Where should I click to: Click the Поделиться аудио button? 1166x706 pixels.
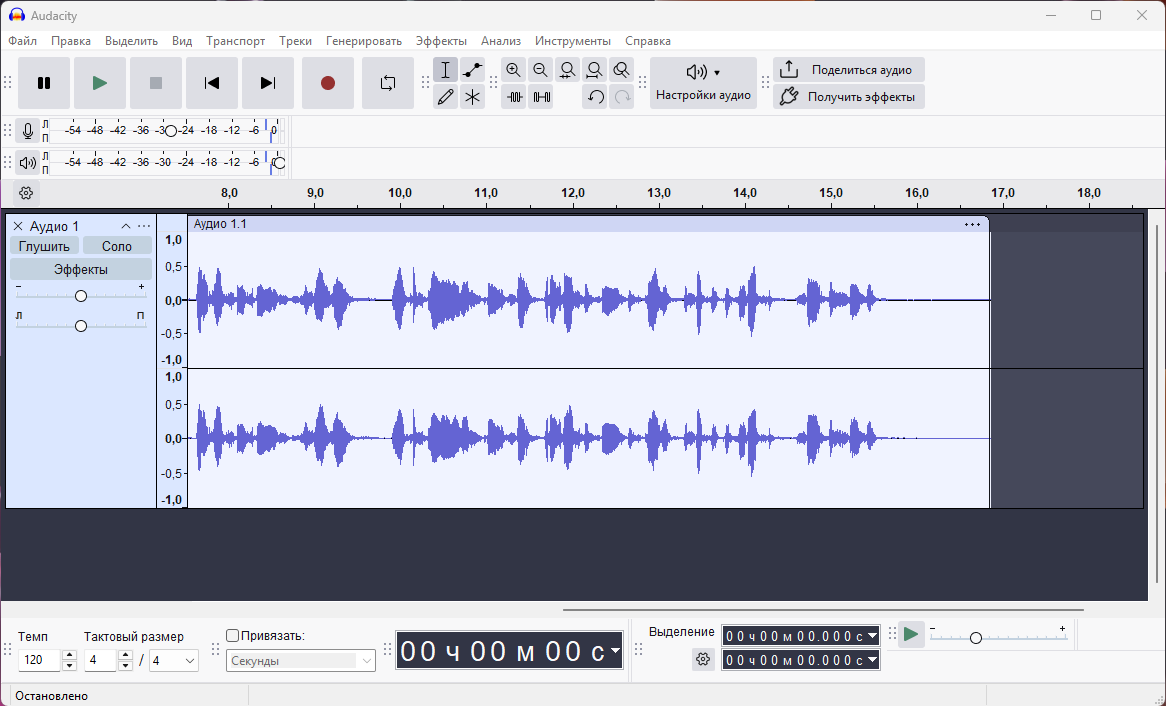[849, 70]
